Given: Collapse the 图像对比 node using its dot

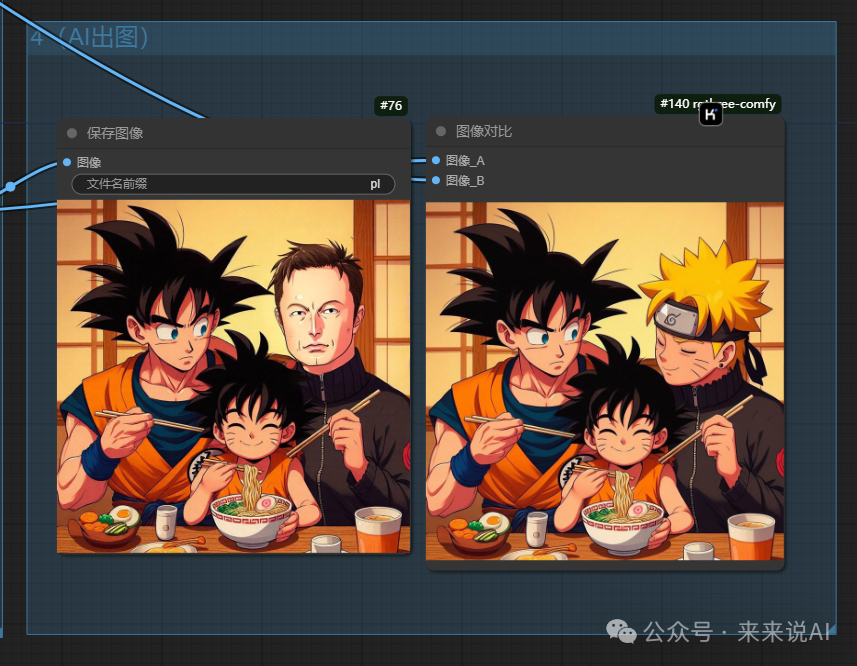Looking at the screenshot, I should [x=441, y=131].
